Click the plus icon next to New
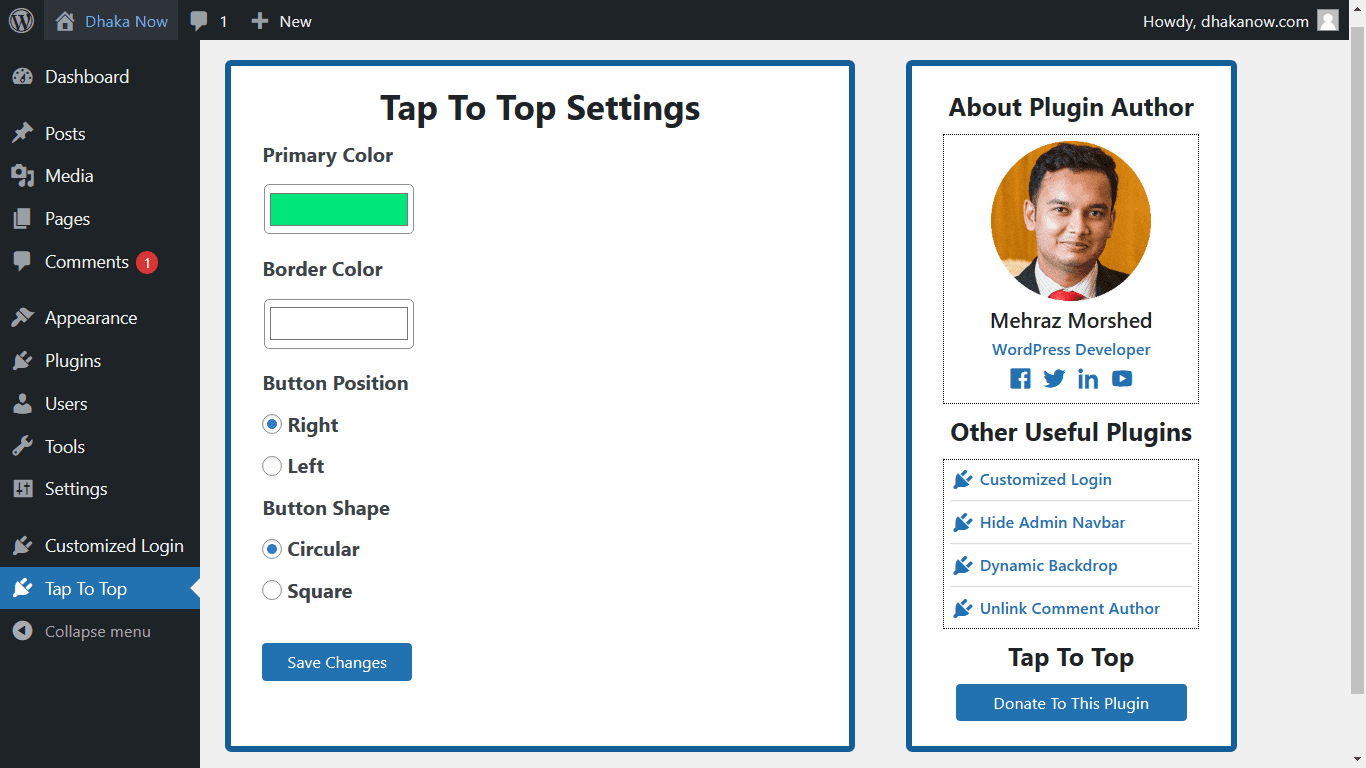 (x=259, y=21)
